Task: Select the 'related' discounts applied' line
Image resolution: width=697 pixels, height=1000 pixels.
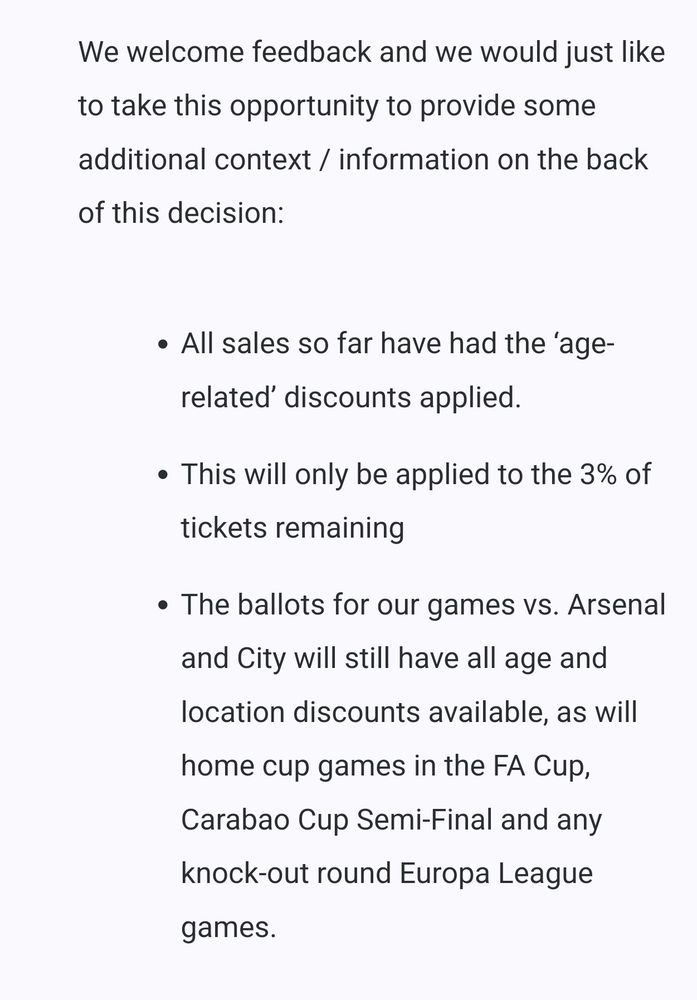Action: point(351,397)
